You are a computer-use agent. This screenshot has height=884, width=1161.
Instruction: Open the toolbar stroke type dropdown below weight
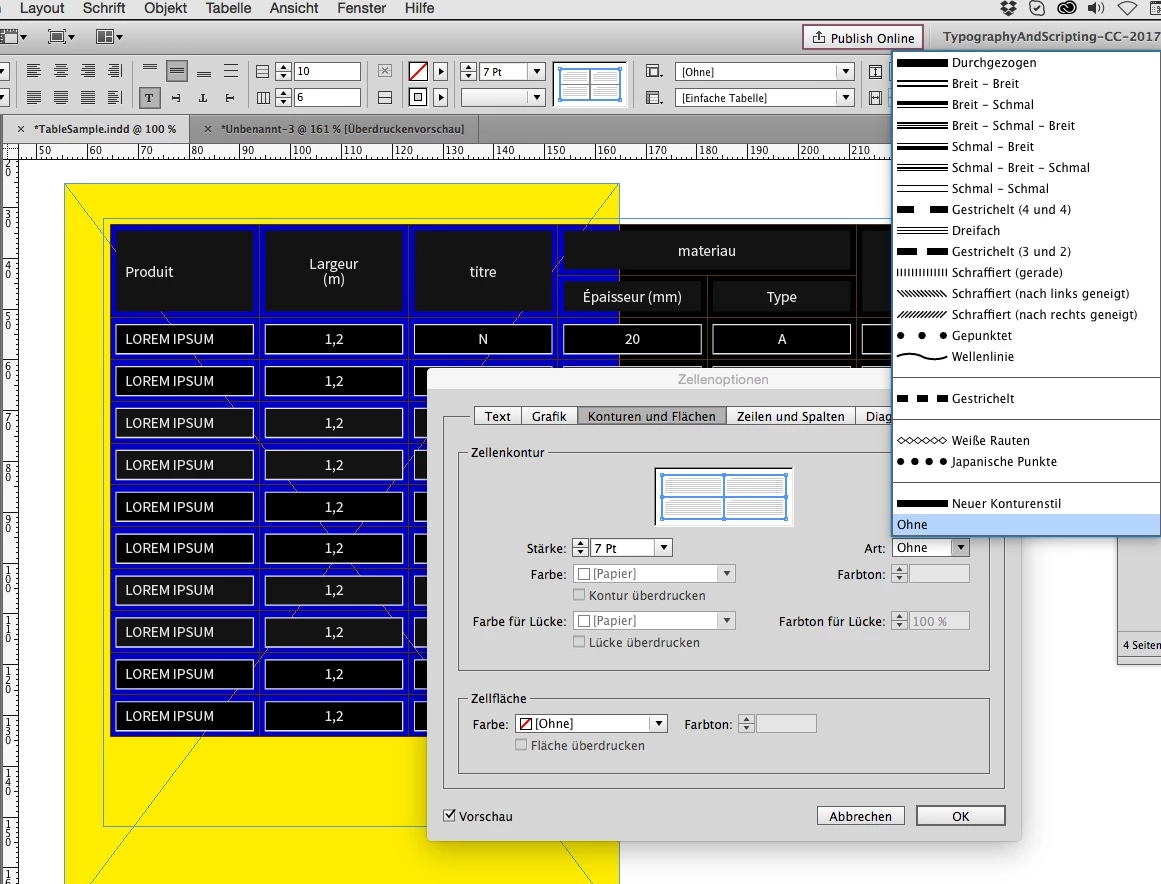coord(503,98)
